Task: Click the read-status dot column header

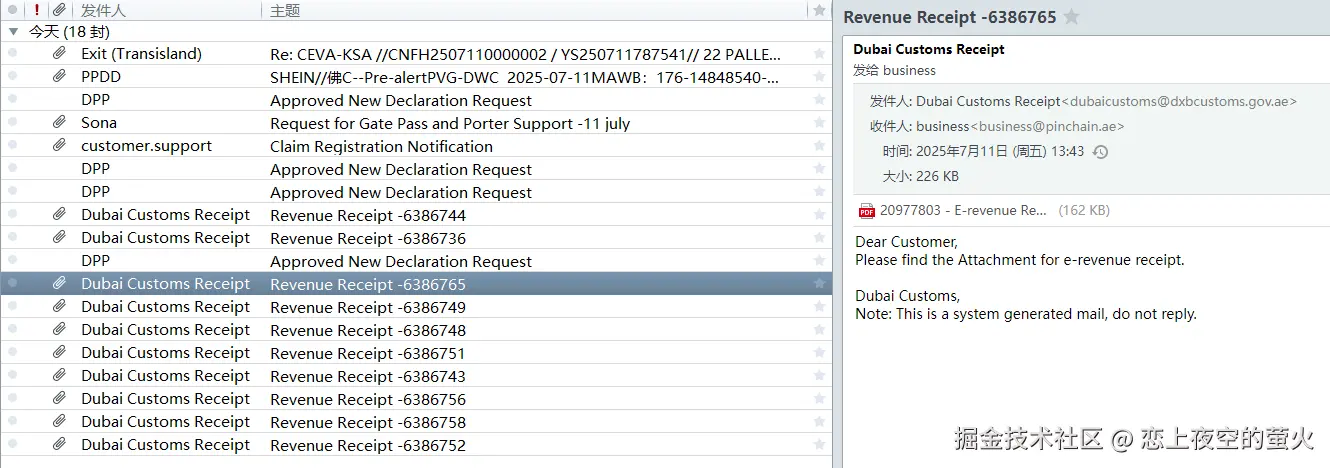Action: (x=13, y=10)
